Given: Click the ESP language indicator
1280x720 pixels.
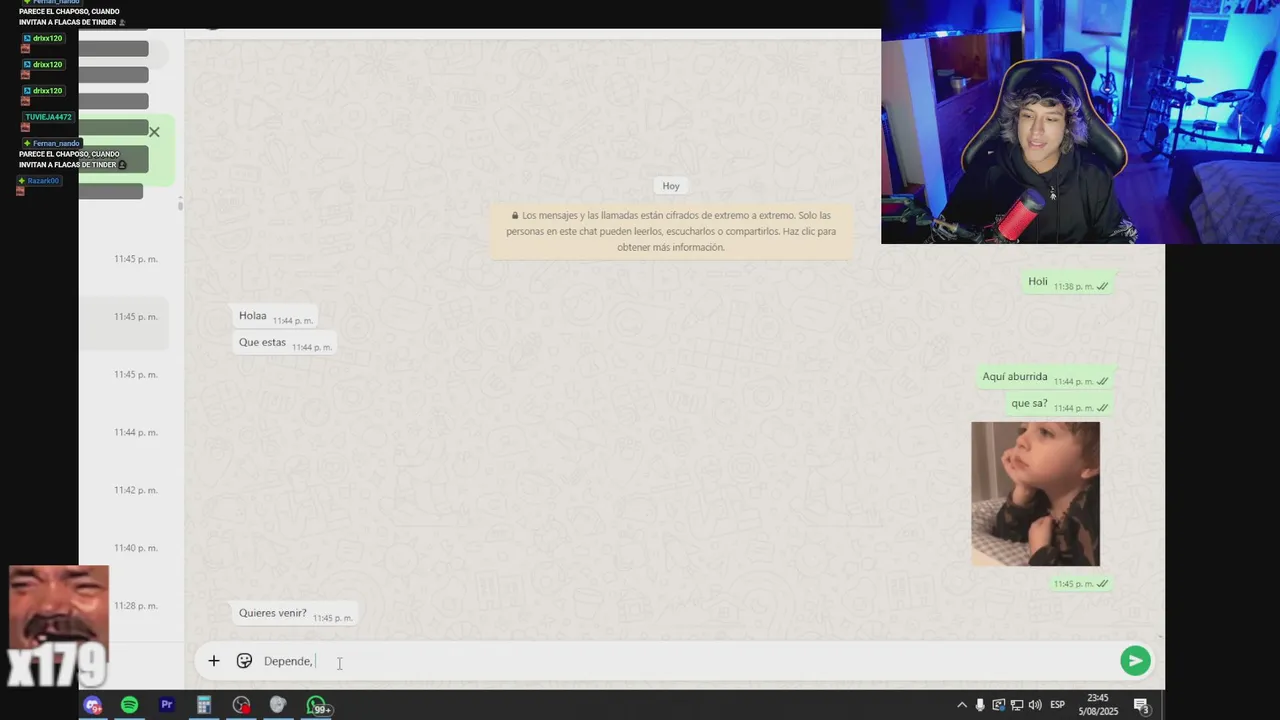Looking at the screenshot, I should coord(1057,705).
